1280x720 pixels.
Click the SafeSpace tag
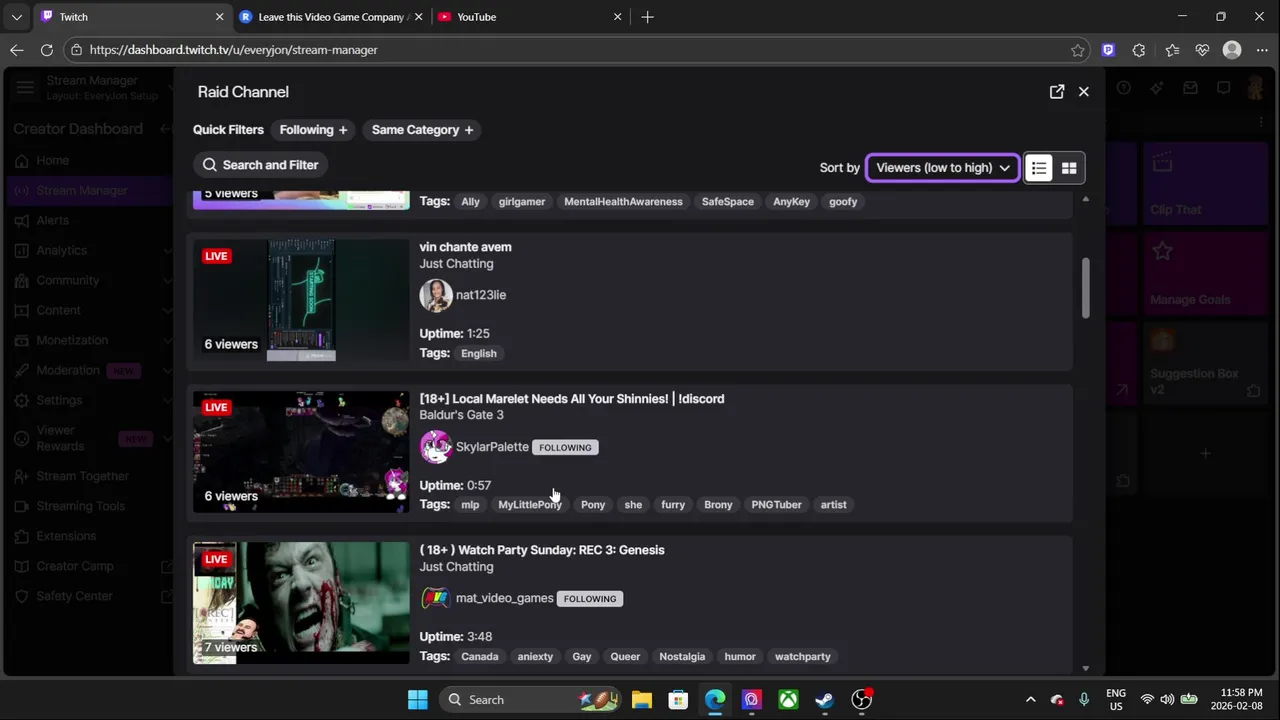click(x=728, y=202)
